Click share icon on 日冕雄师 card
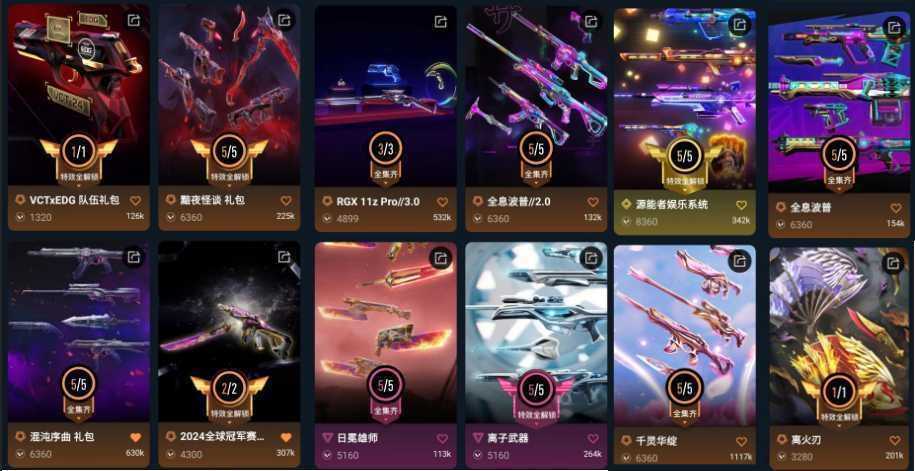Screen dimensions: 915x471 (x=441, y=258)
